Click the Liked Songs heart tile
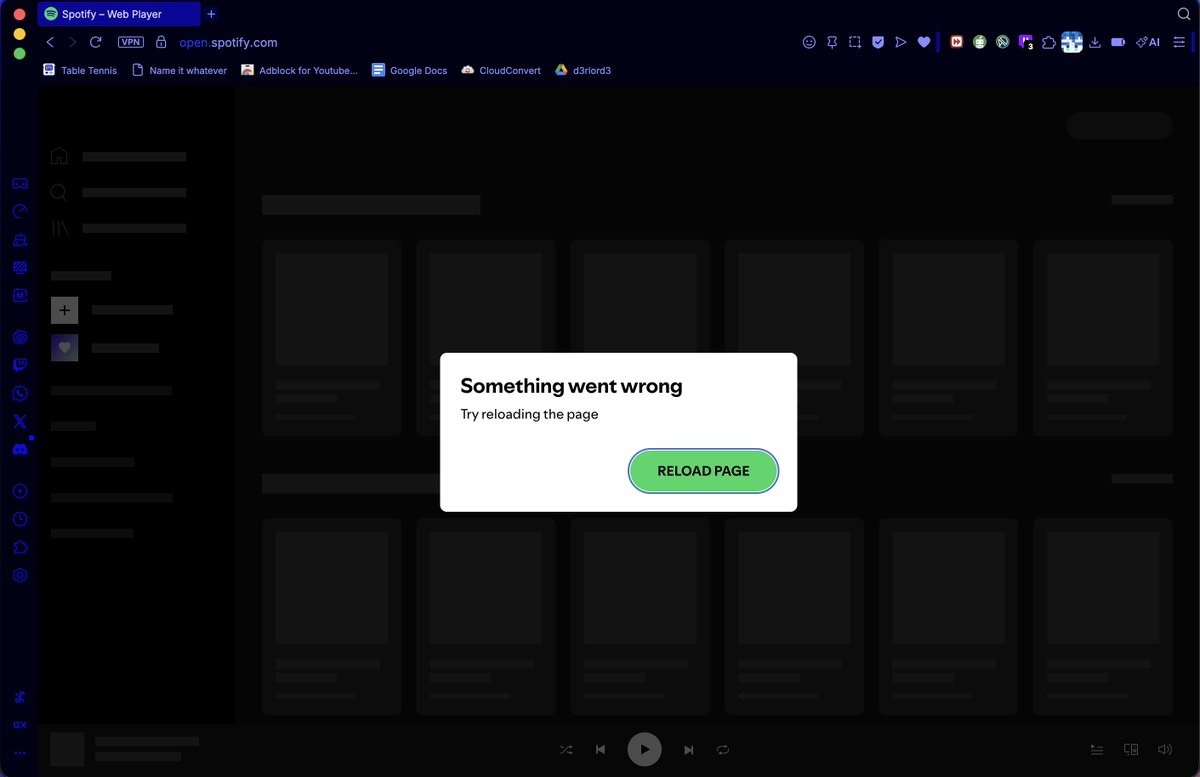Viewport: 1200px width, 777px height. pyautogui.click(x=64, y=348)
